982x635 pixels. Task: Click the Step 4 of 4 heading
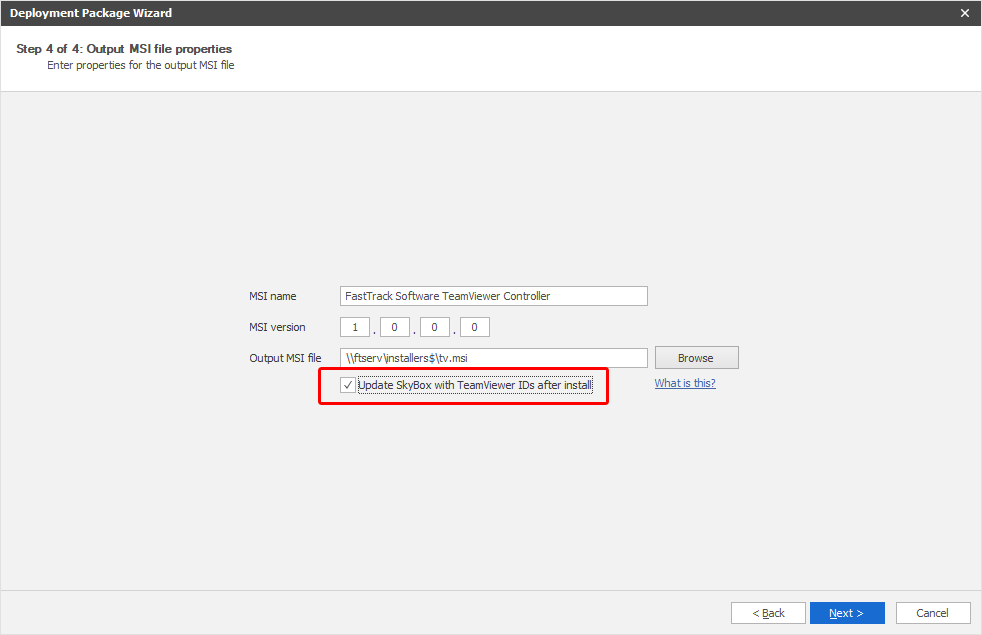124,49
